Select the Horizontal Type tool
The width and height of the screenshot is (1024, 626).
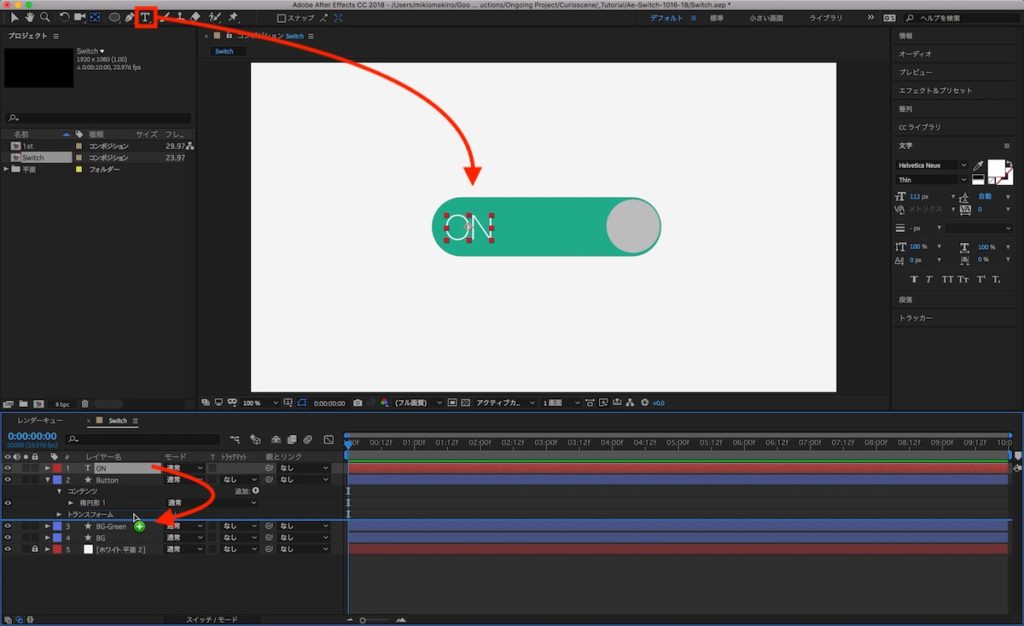[146, 17]
